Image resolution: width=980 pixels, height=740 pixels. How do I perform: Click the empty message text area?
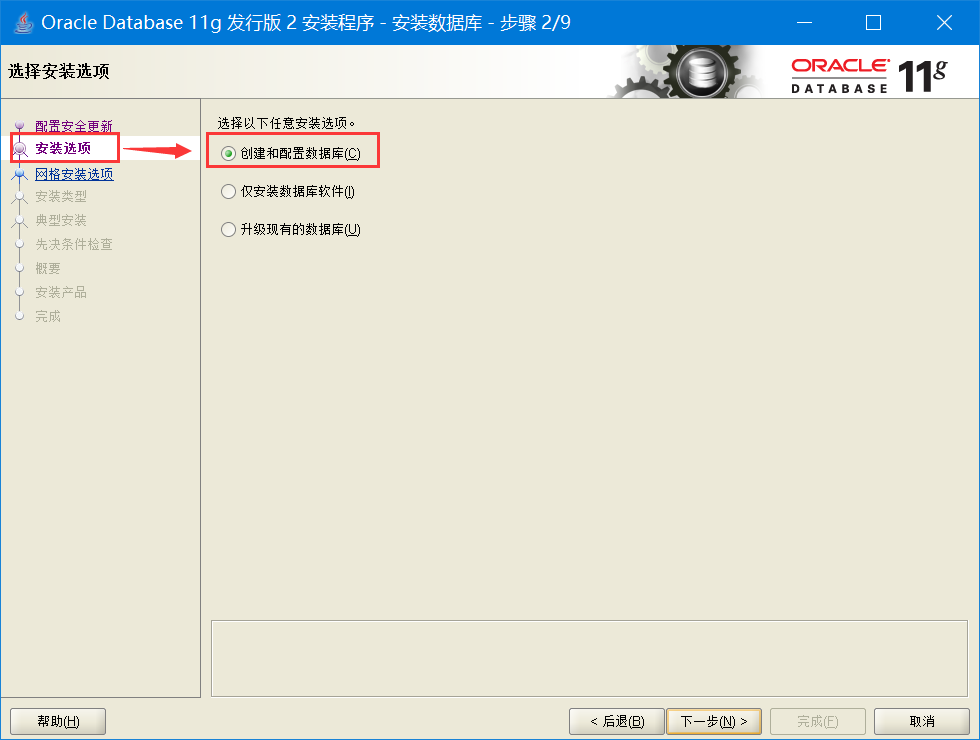coord(589,658)
